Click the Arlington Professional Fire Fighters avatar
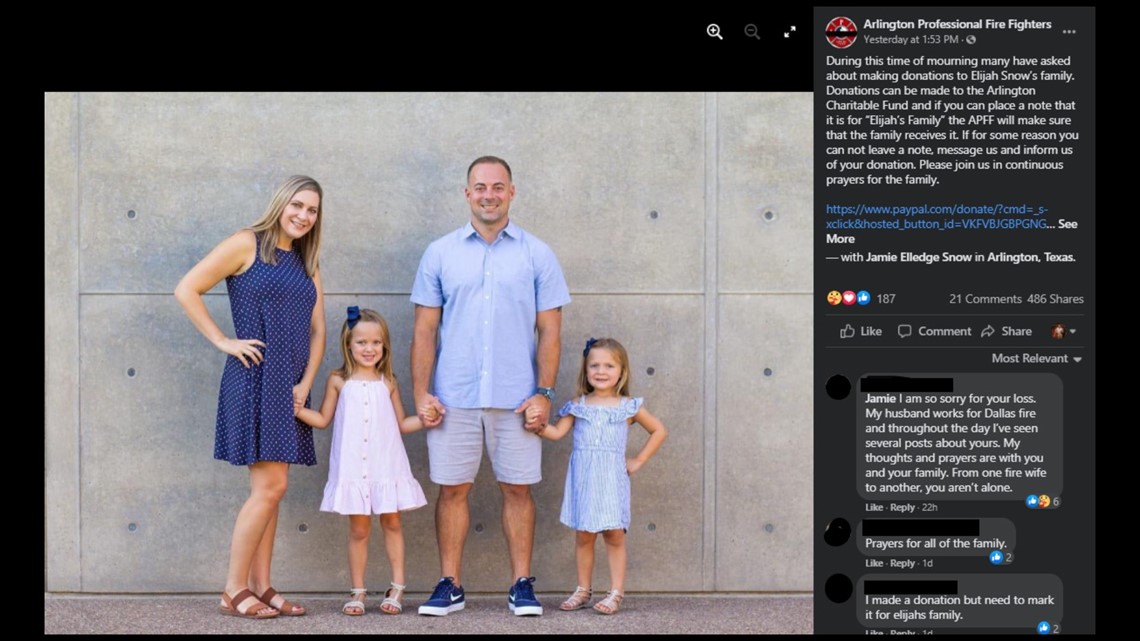This screenshot has width=1140, height=641. point(841,32)
